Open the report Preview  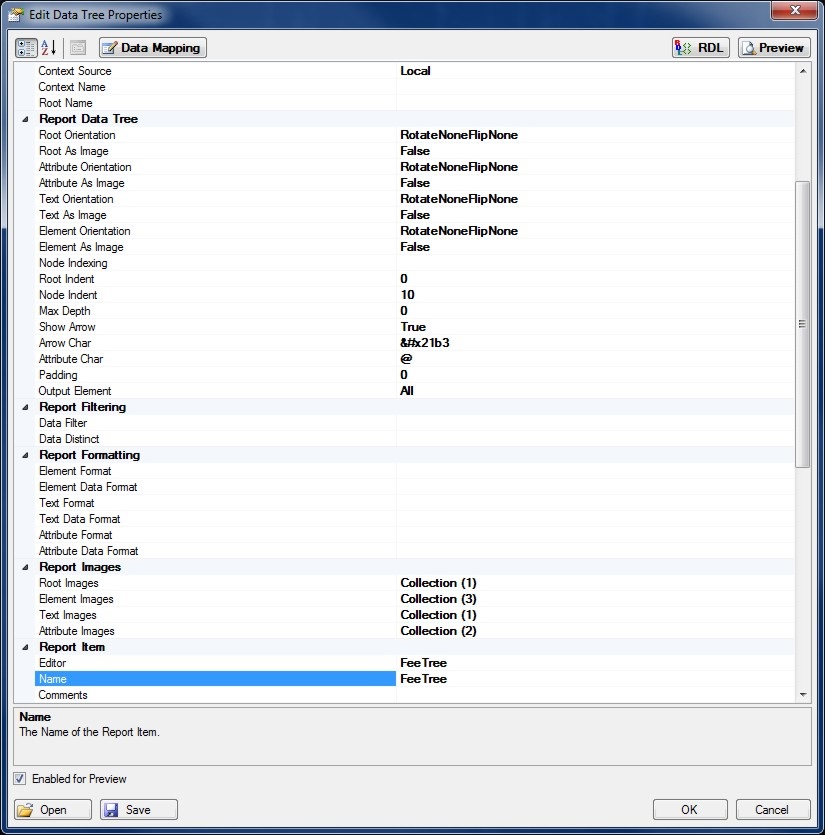point(774,48)
